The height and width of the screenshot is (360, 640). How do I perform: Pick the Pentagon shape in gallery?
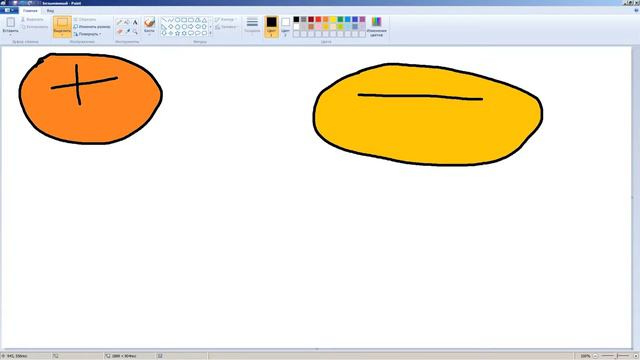pyautogui.click(x=178, y=27)
